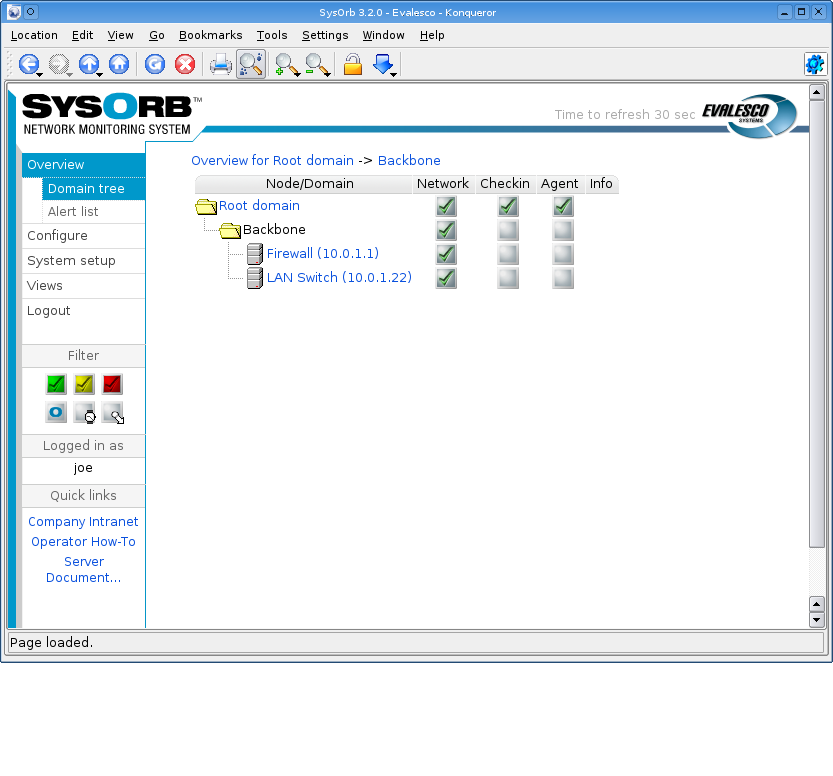Click Firewall Agent status box
This screenshot has width=833, height=776.
tap(563, 254)
